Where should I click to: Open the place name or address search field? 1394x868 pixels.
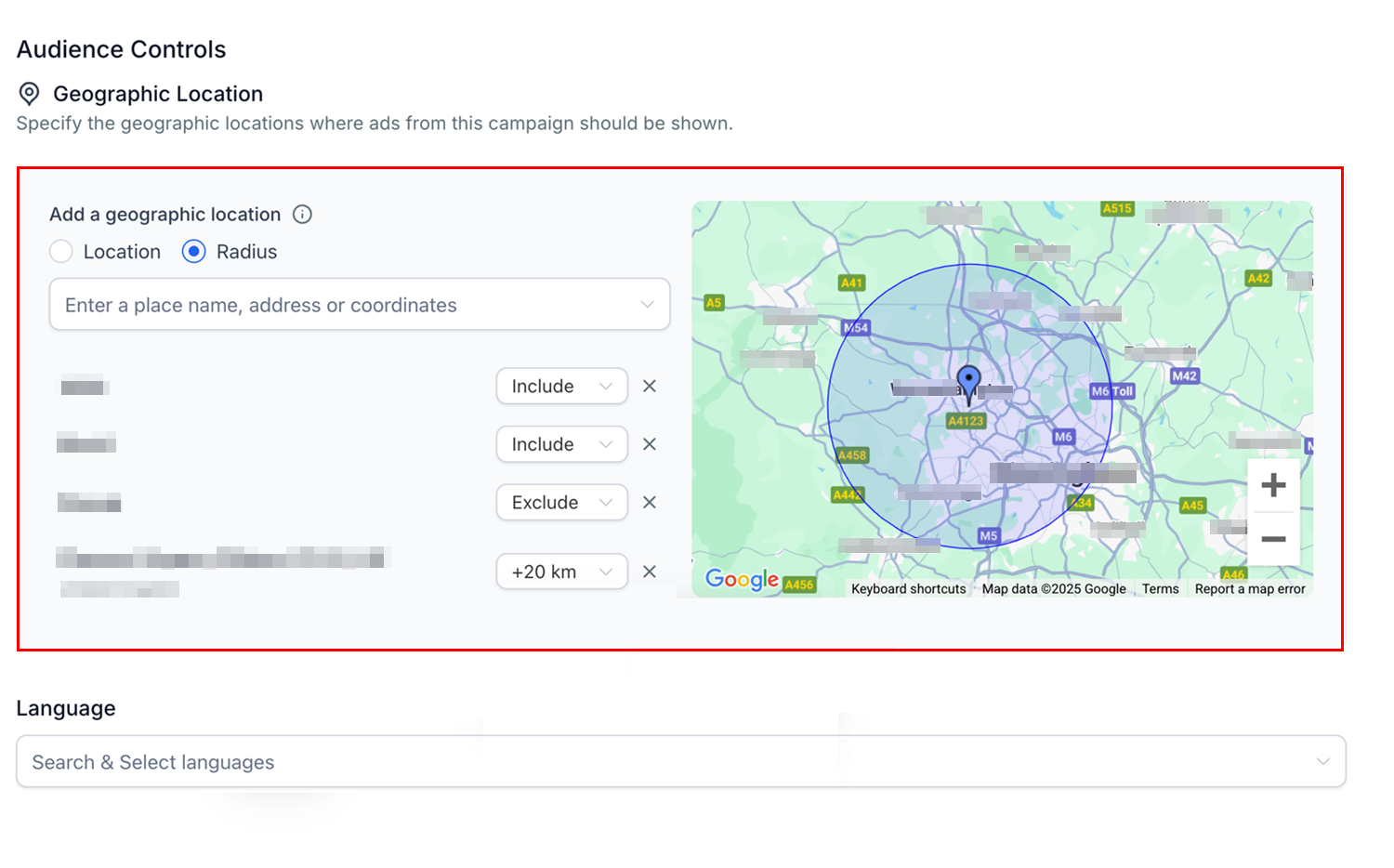(360, 304)
